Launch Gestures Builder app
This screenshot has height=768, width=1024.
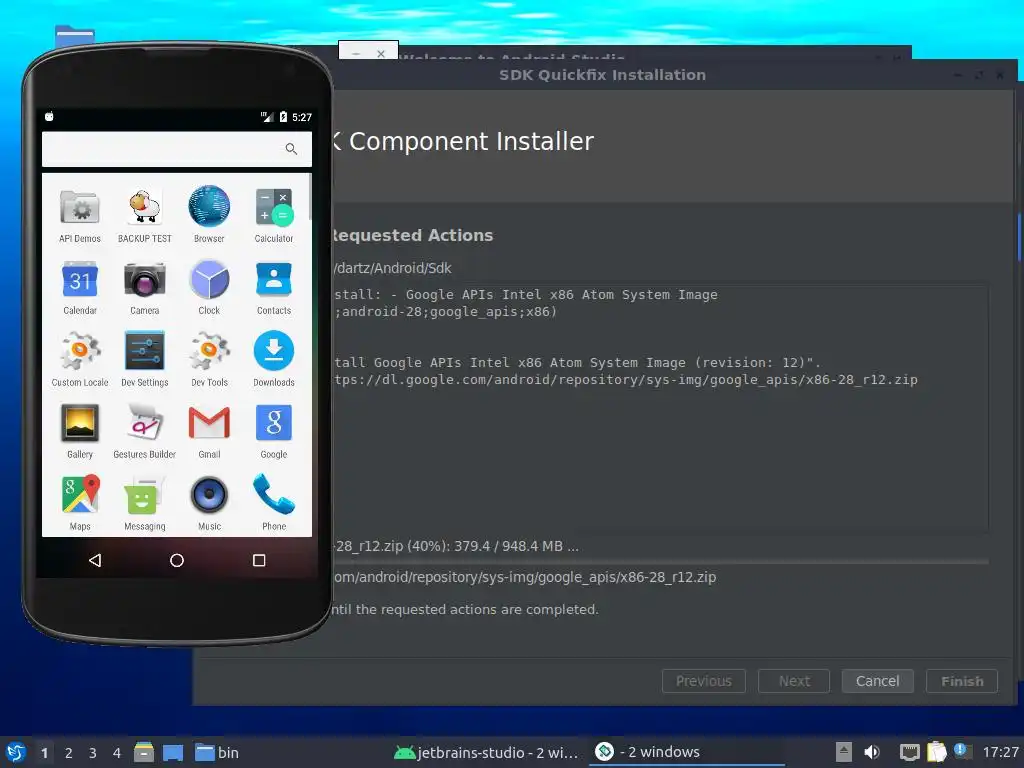click(144, 431)
